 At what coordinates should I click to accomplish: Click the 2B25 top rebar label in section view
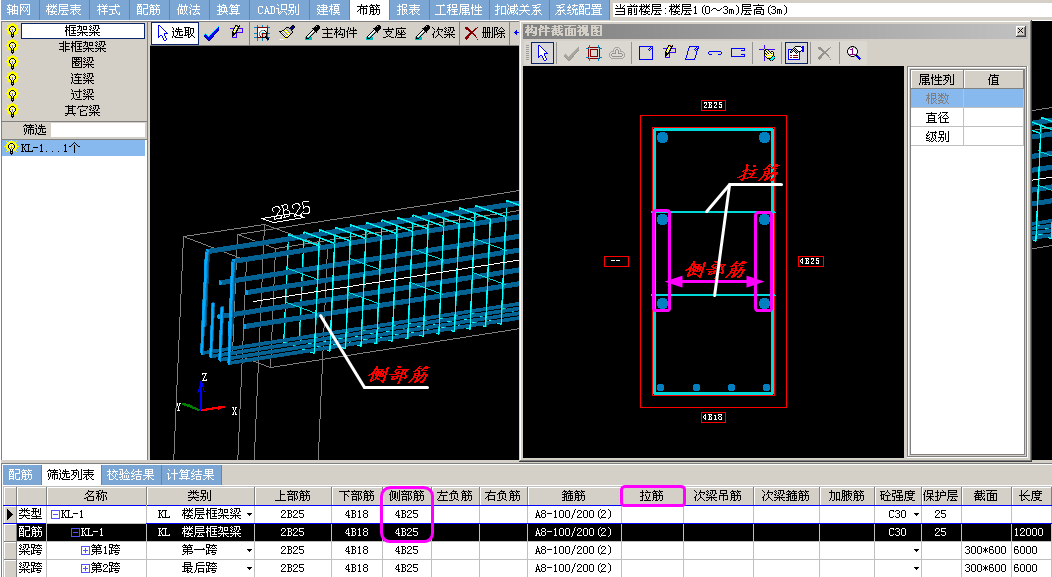click(x=713, y=105)
